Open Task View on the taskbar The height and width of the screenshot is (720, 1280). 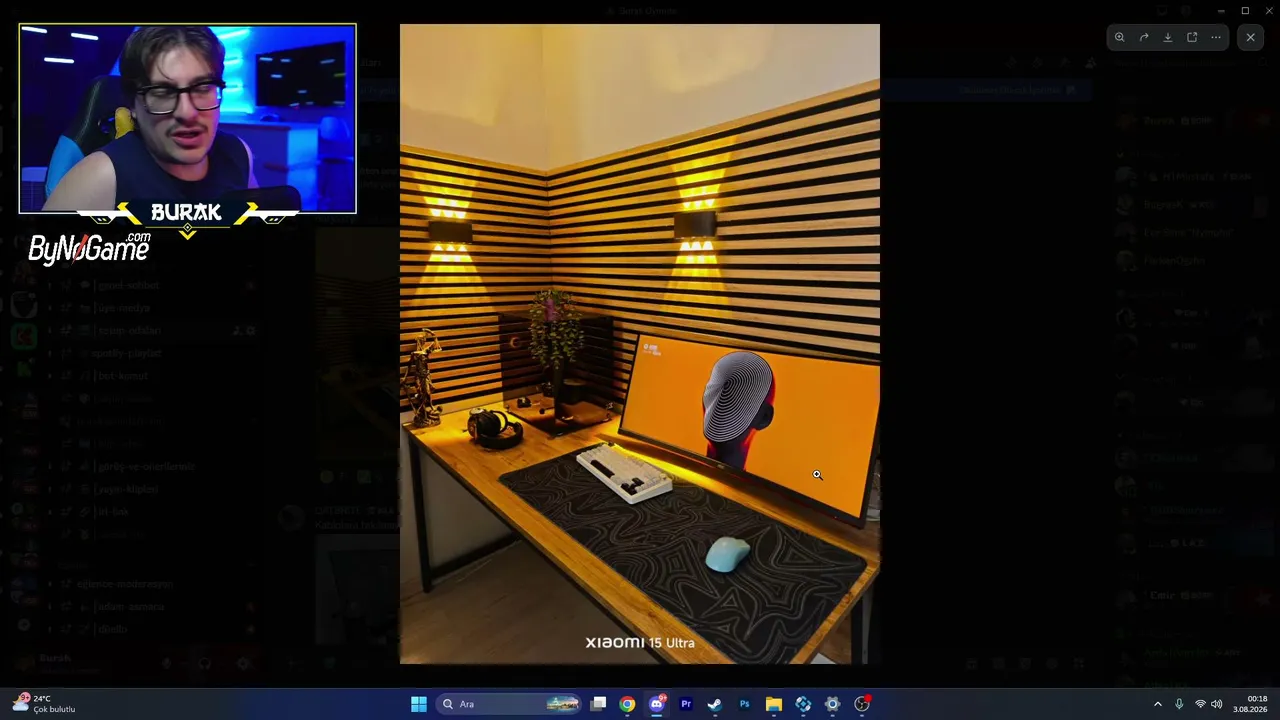coord(598,704)
